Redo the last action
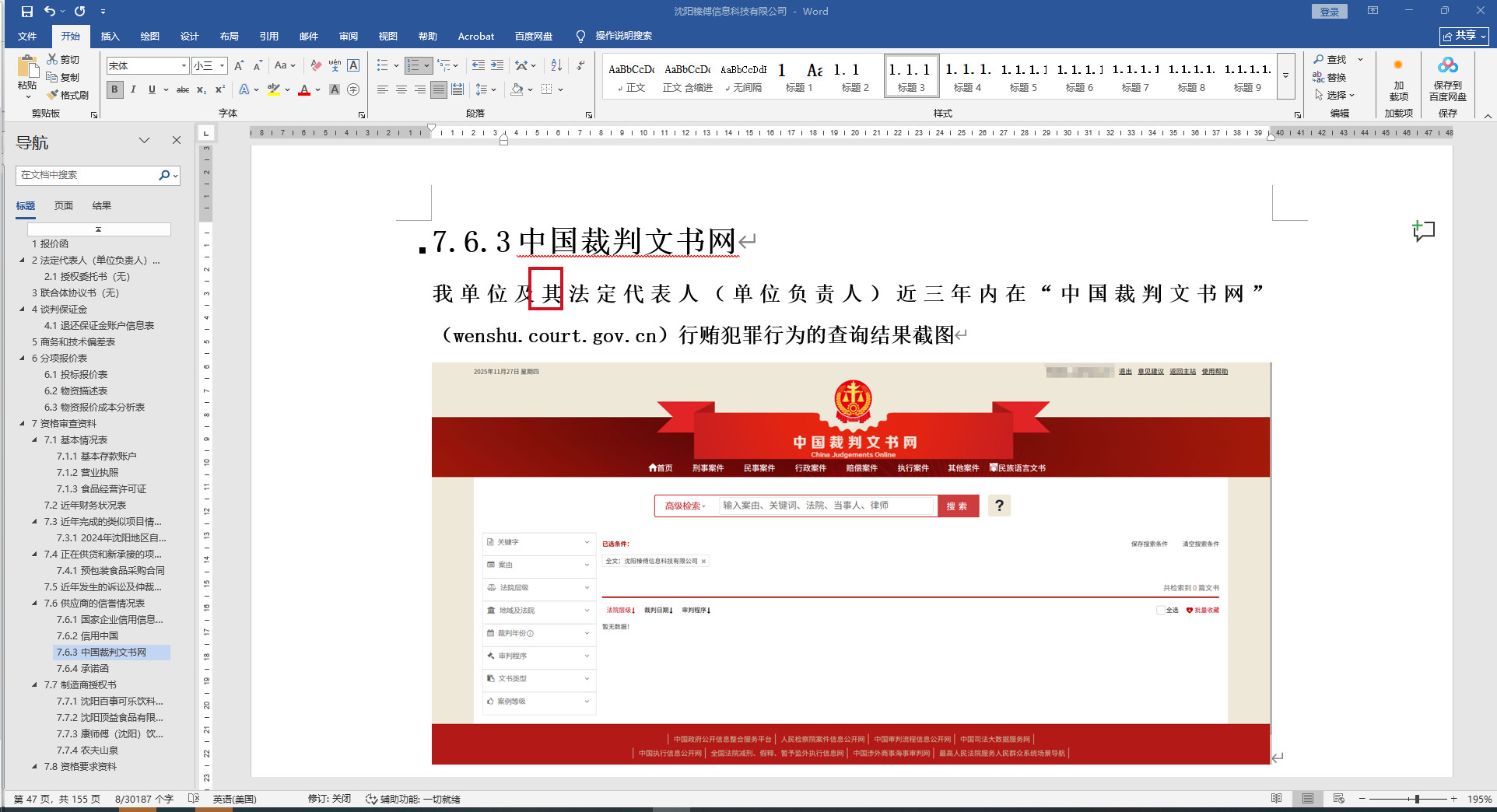This screenshot has width=1497, height=812. (x=80, y=12)
